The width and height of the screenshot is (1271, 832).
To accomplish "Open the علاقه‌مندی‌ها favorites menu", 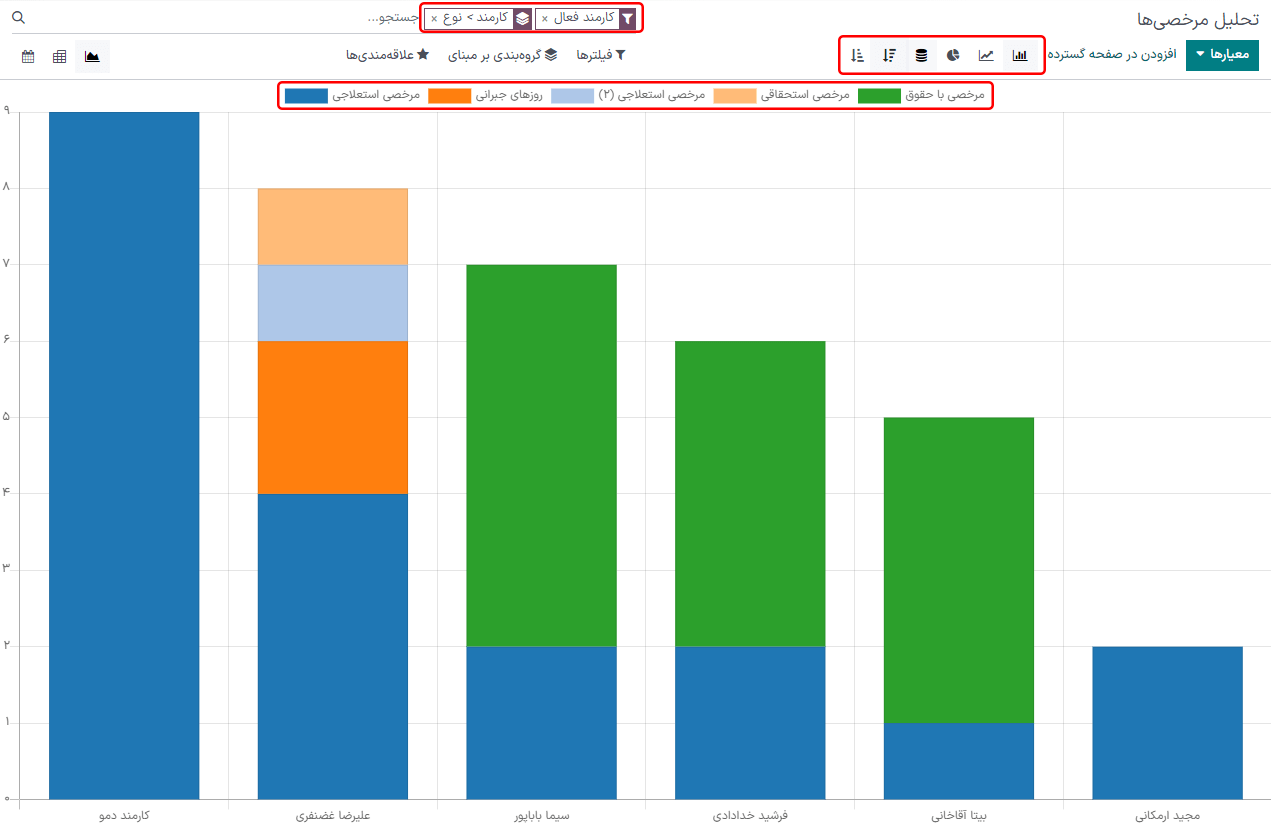I will pos(387,55).
